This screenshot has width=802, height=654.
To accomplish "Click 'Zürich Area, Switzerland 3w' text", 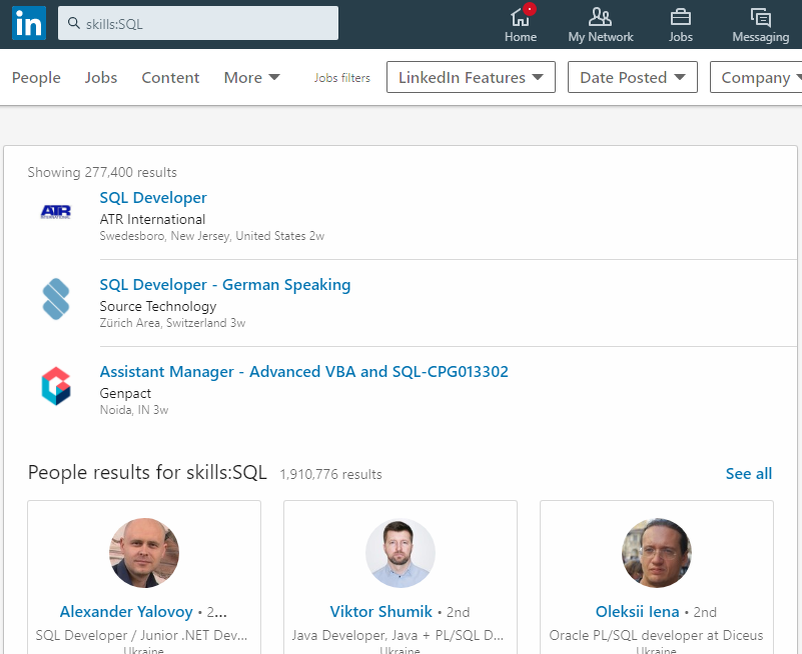I will [x=172, y=323].
